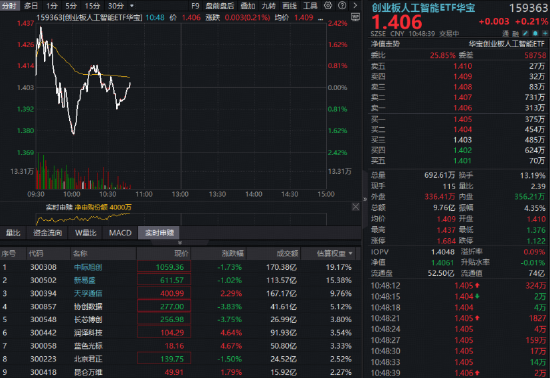Collapse the side panel via splitter arrow
This screenshot has height=378, width=550.
(365, 199)
